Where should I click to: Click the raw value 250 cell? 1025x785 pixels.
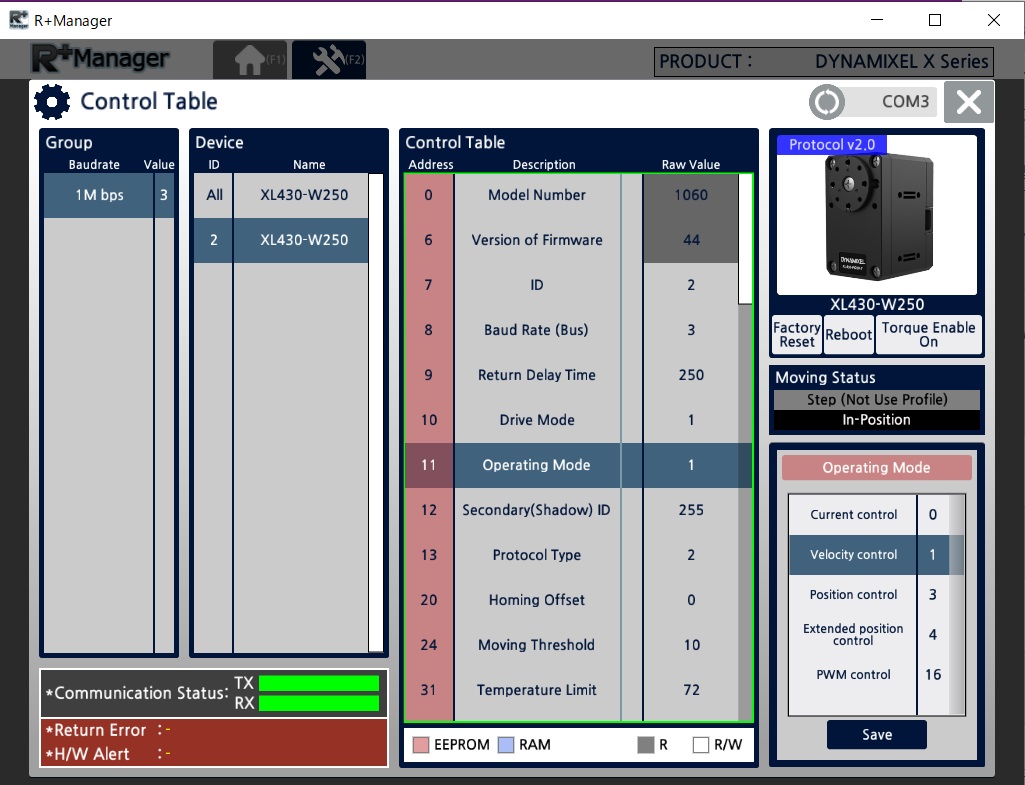coord(691,375)
